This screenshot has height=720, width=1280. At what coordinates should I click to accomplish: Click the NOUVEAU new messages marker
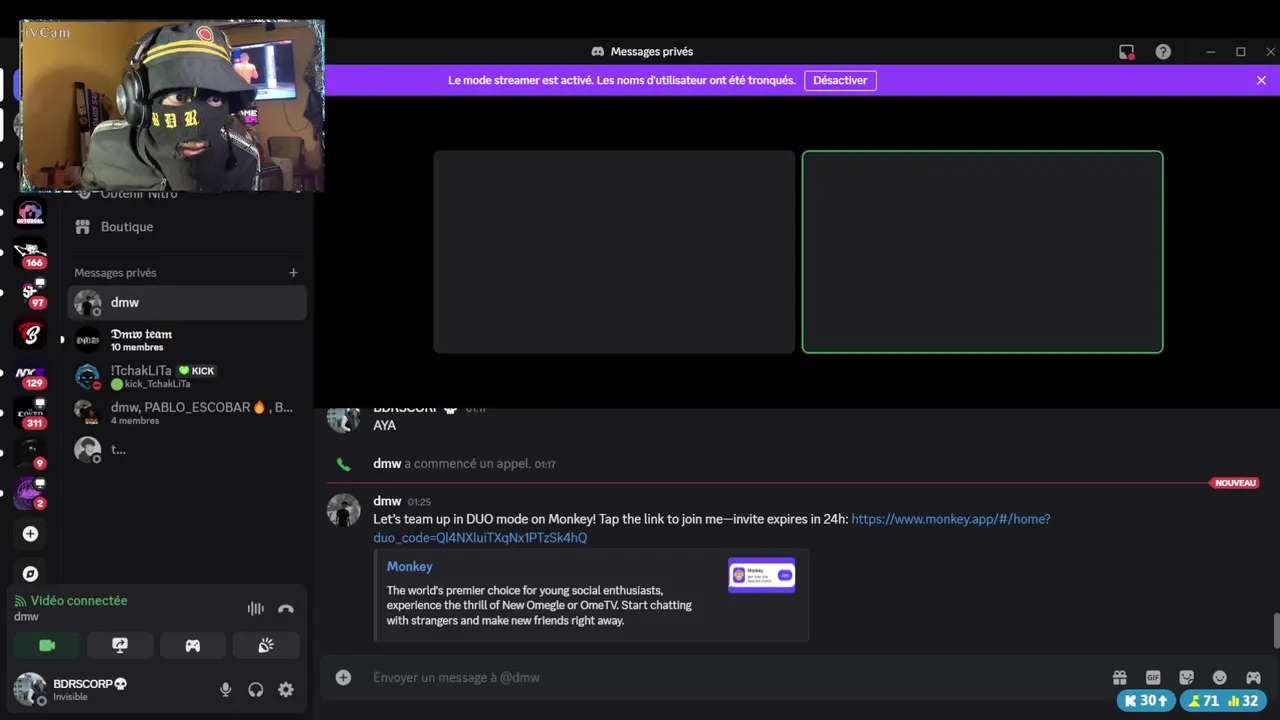click(x=1235, y=483)
